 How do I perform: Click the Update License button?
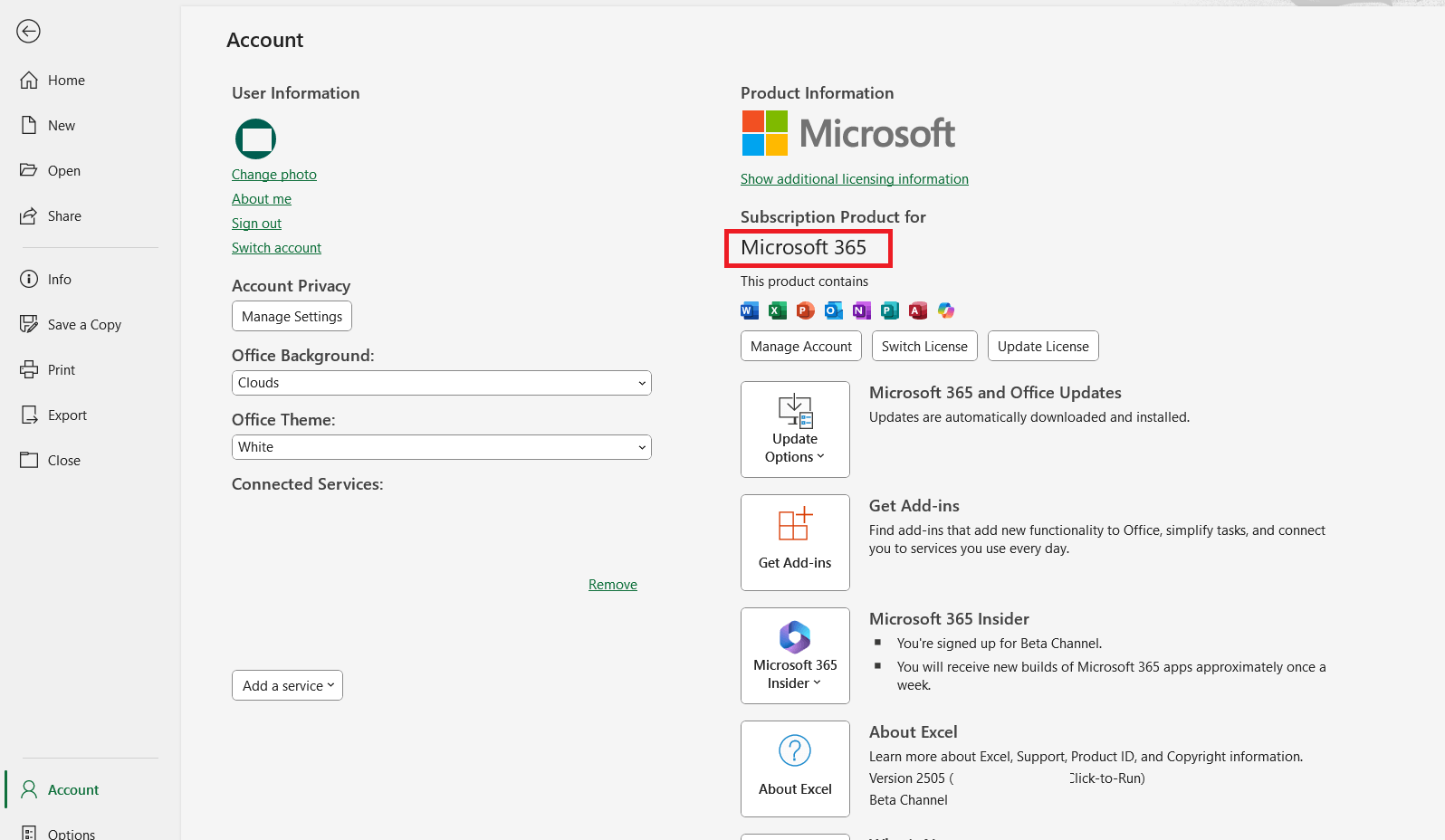[x=1043, y=346]
